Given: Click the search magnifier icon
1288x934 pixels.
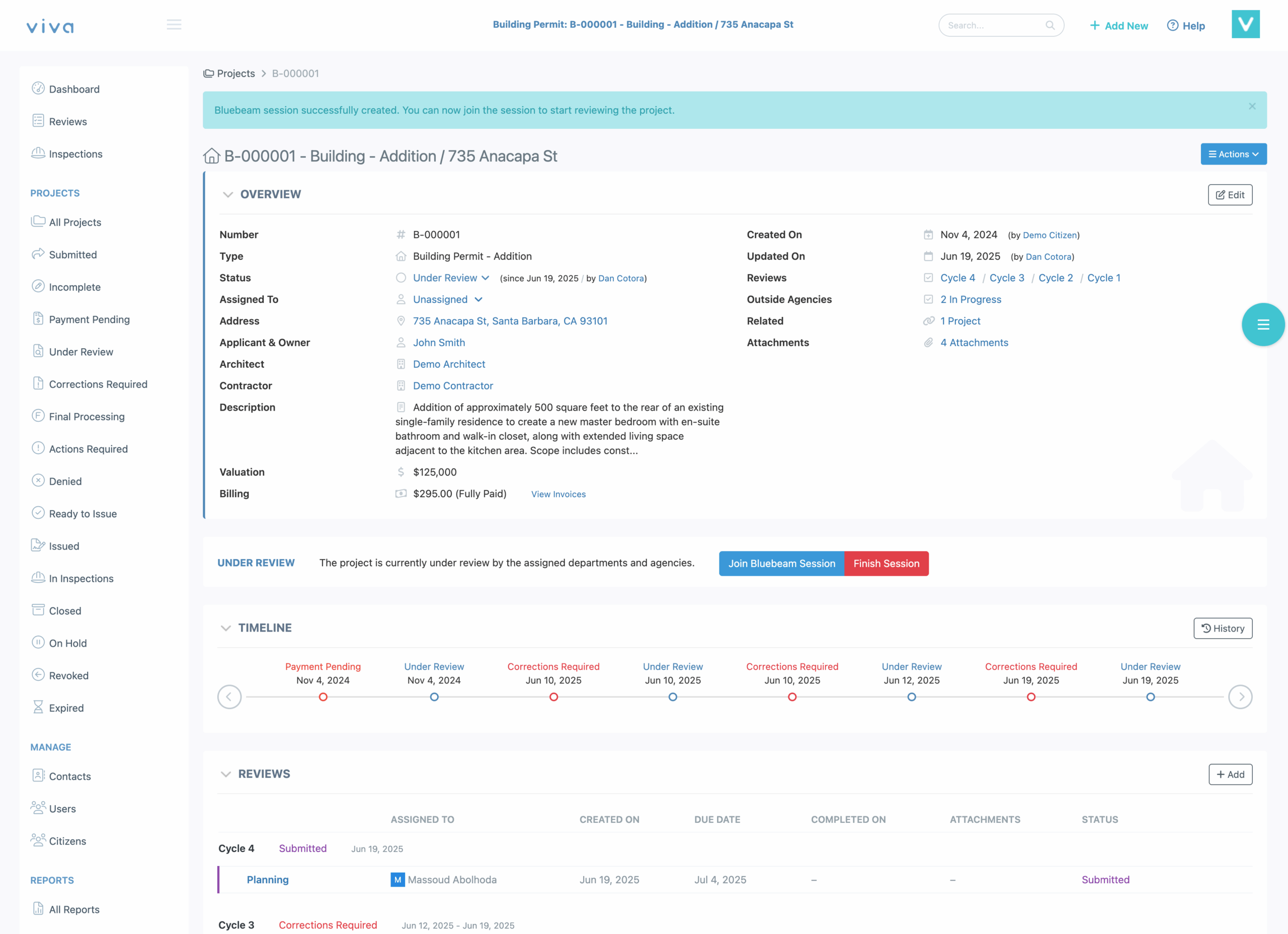Looking at the screenshot, I should (x=1050, y=26).
